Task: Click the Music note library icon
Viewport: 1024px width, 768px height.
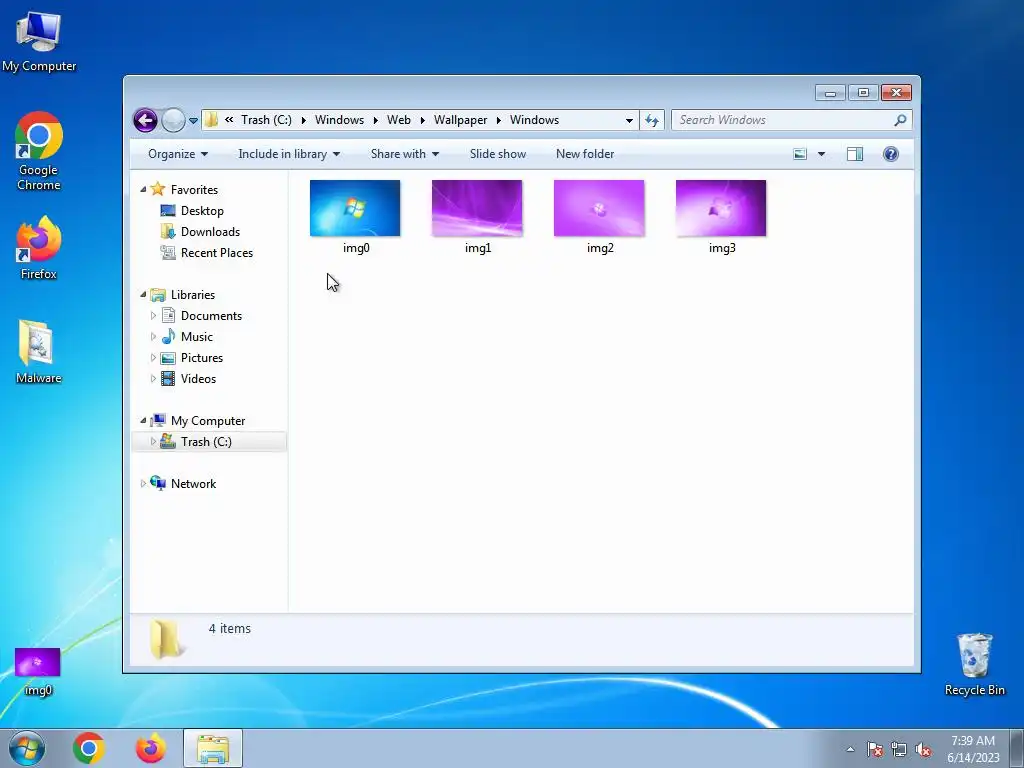Action: tap(168, 337)
